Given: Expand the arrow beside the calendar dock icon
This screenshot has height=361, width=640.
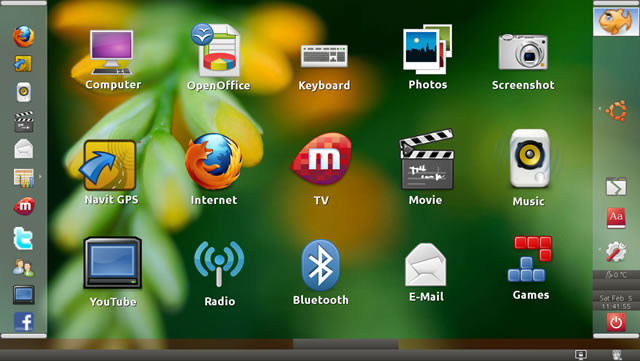Looking at the screenshot, I should (x=40, y=177).
